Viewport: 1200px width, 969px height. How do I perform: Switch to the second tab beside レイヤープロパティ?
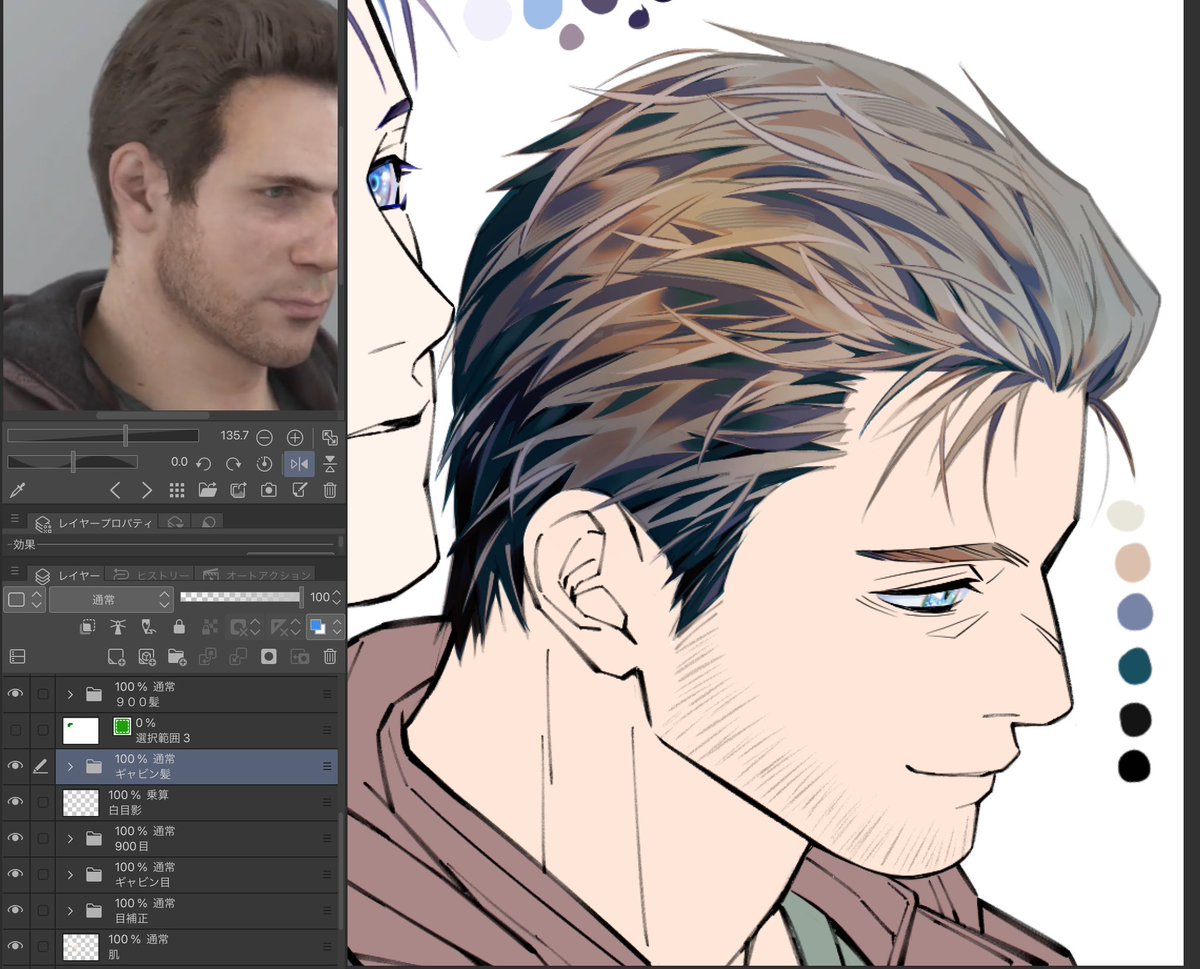[x=175, y=522]
